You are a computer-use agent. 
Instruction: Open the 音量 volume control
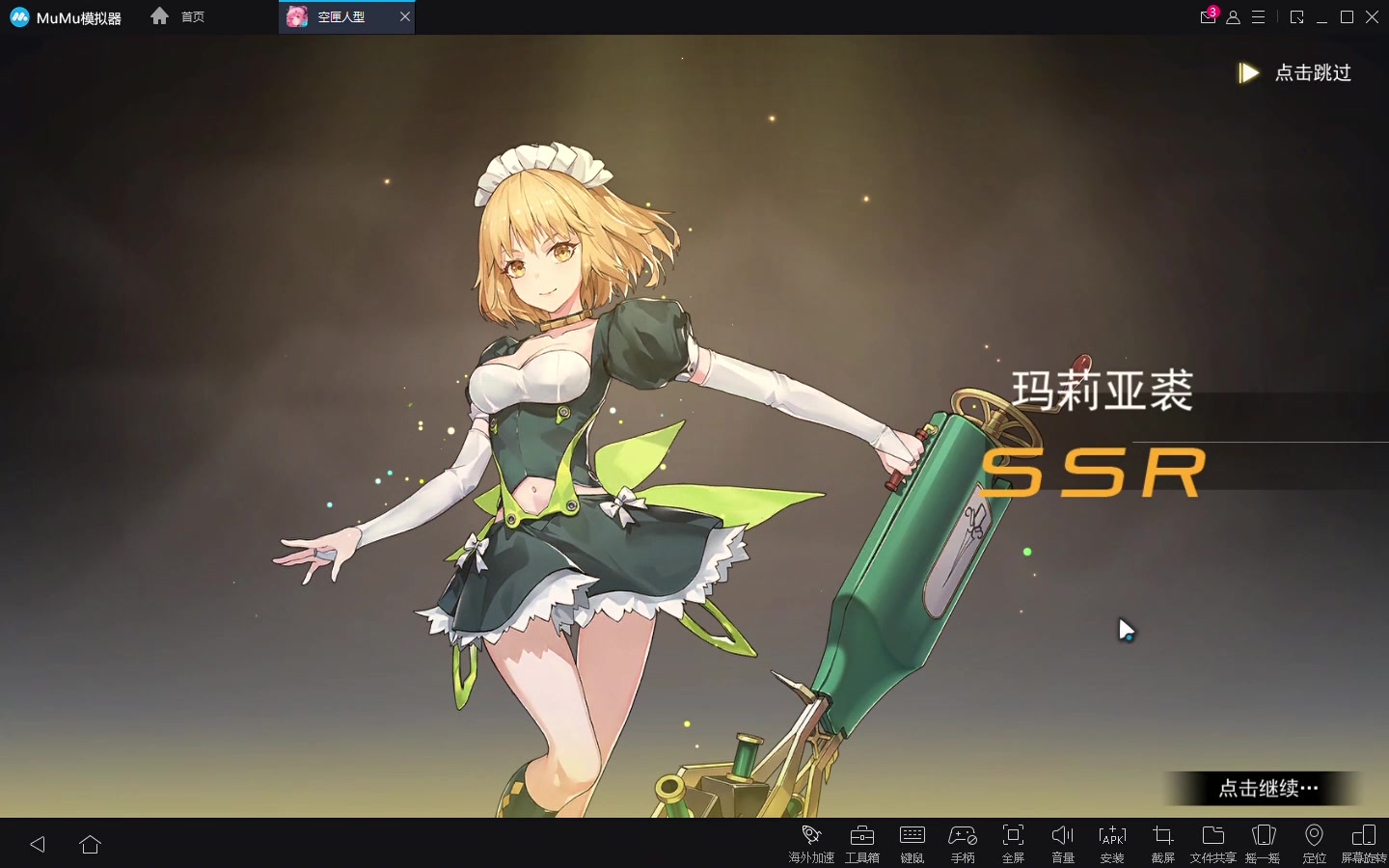[x=1063, y=842]
